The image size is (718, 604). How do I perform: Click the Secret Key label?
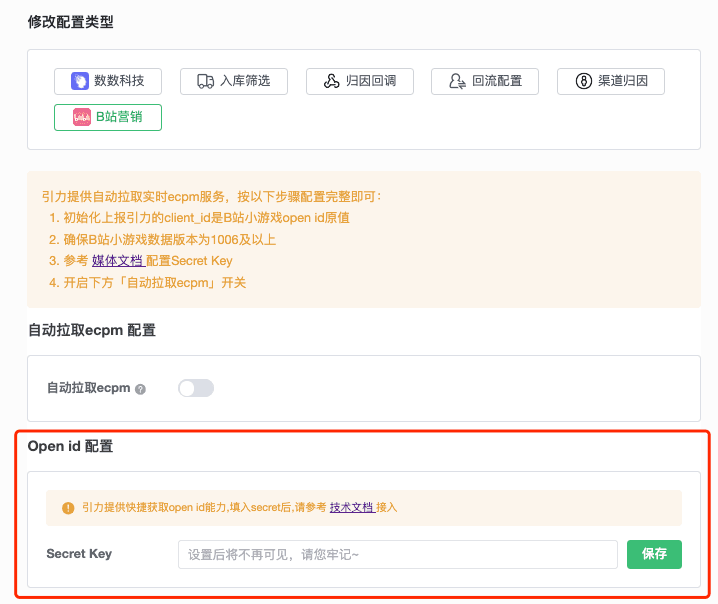(79, 554)
